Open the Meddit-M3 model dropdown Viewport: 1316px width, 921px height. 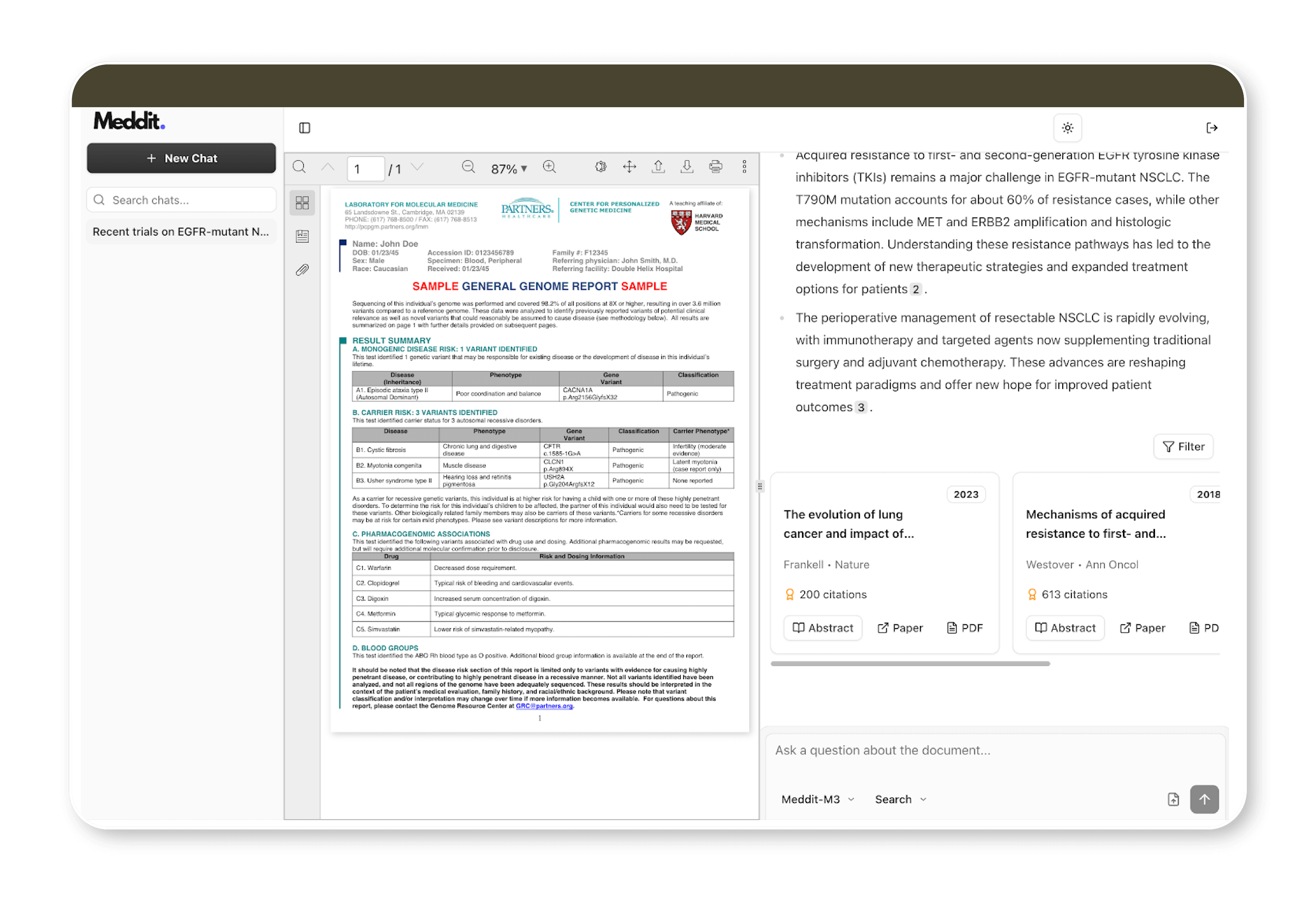tap(817, 799)
